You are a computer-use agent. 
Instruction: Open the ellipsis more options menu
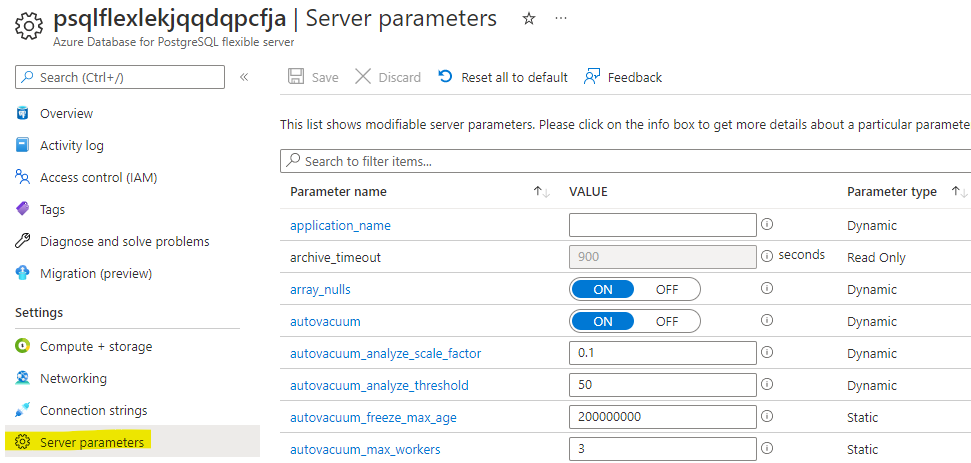pos(561,19)
